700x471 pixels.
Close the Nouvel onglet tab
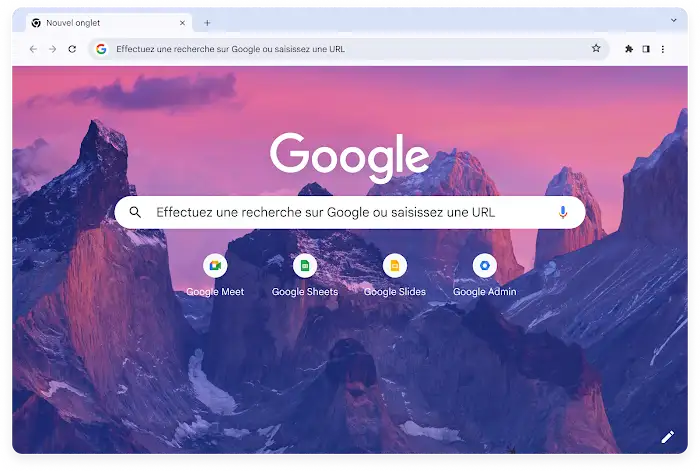[x=182, y=23]
